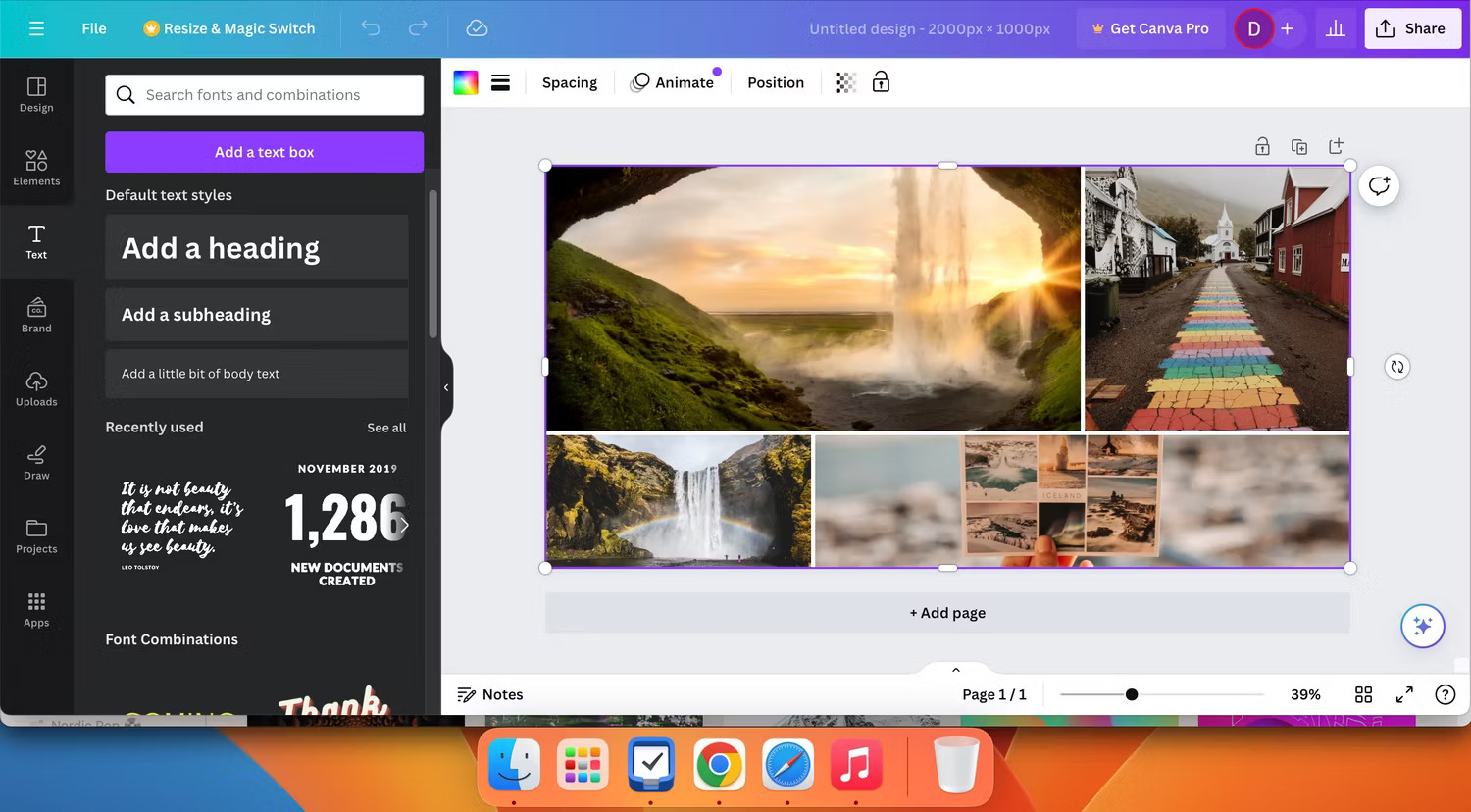Add a comment with the speech bubble icon

click(x=1379, y=185)
